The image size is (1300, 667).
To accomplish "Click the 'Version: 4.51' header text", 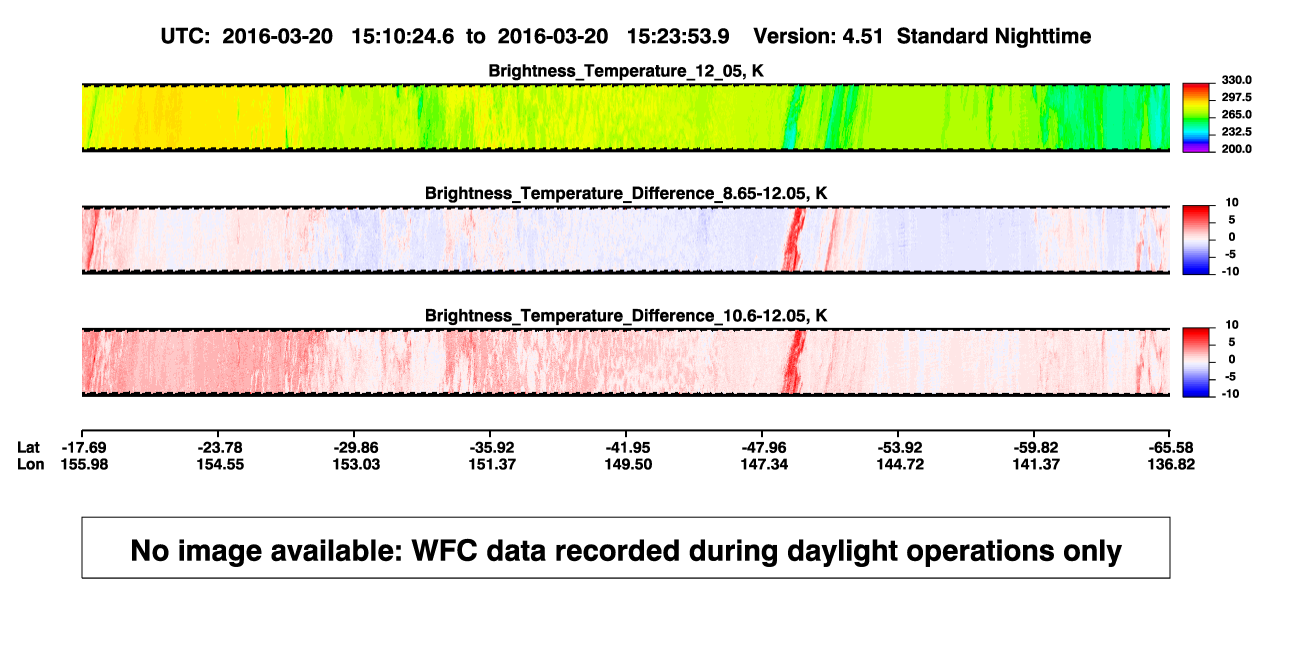I will pos(819,37).
